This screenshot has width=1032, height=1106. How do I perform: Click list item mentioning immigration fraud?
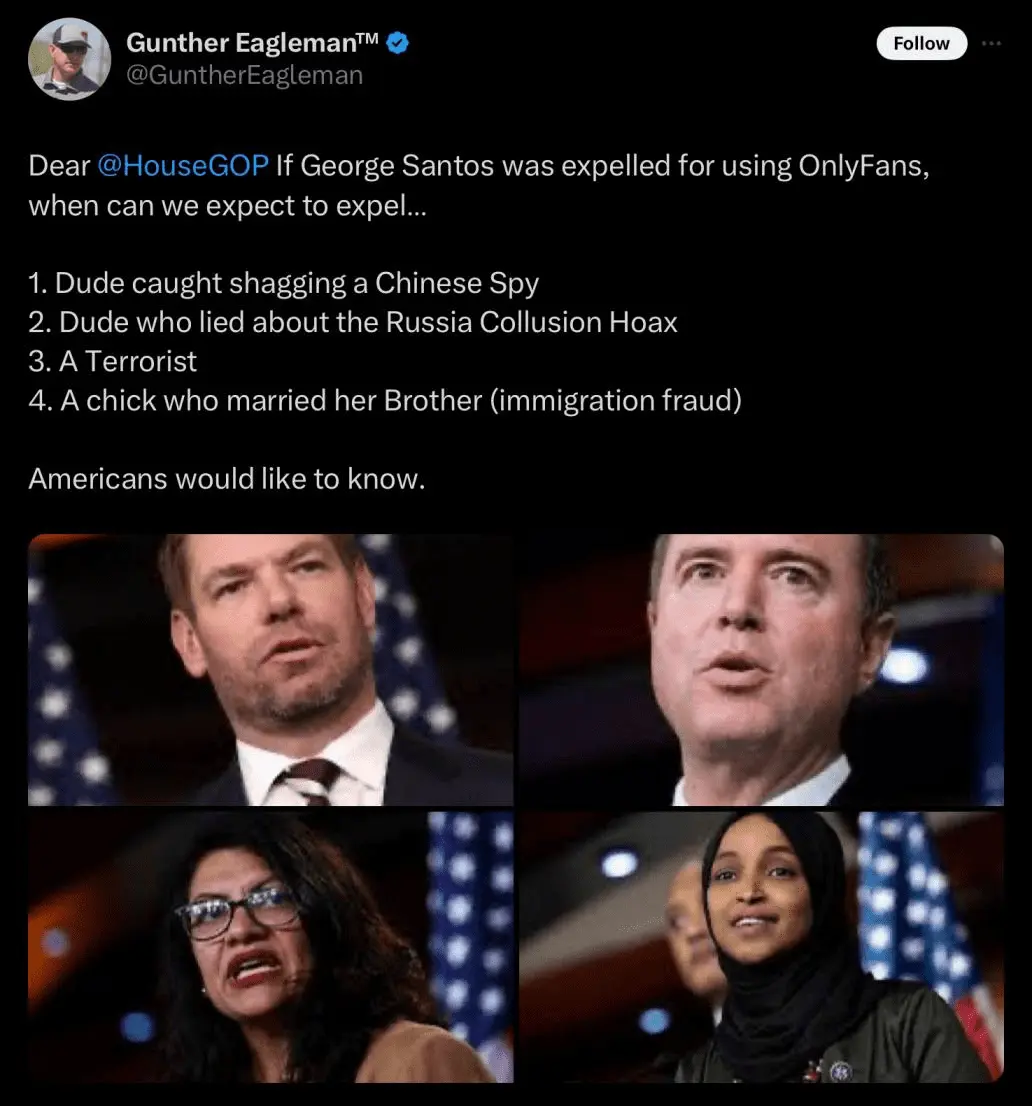tap(385, 401)
